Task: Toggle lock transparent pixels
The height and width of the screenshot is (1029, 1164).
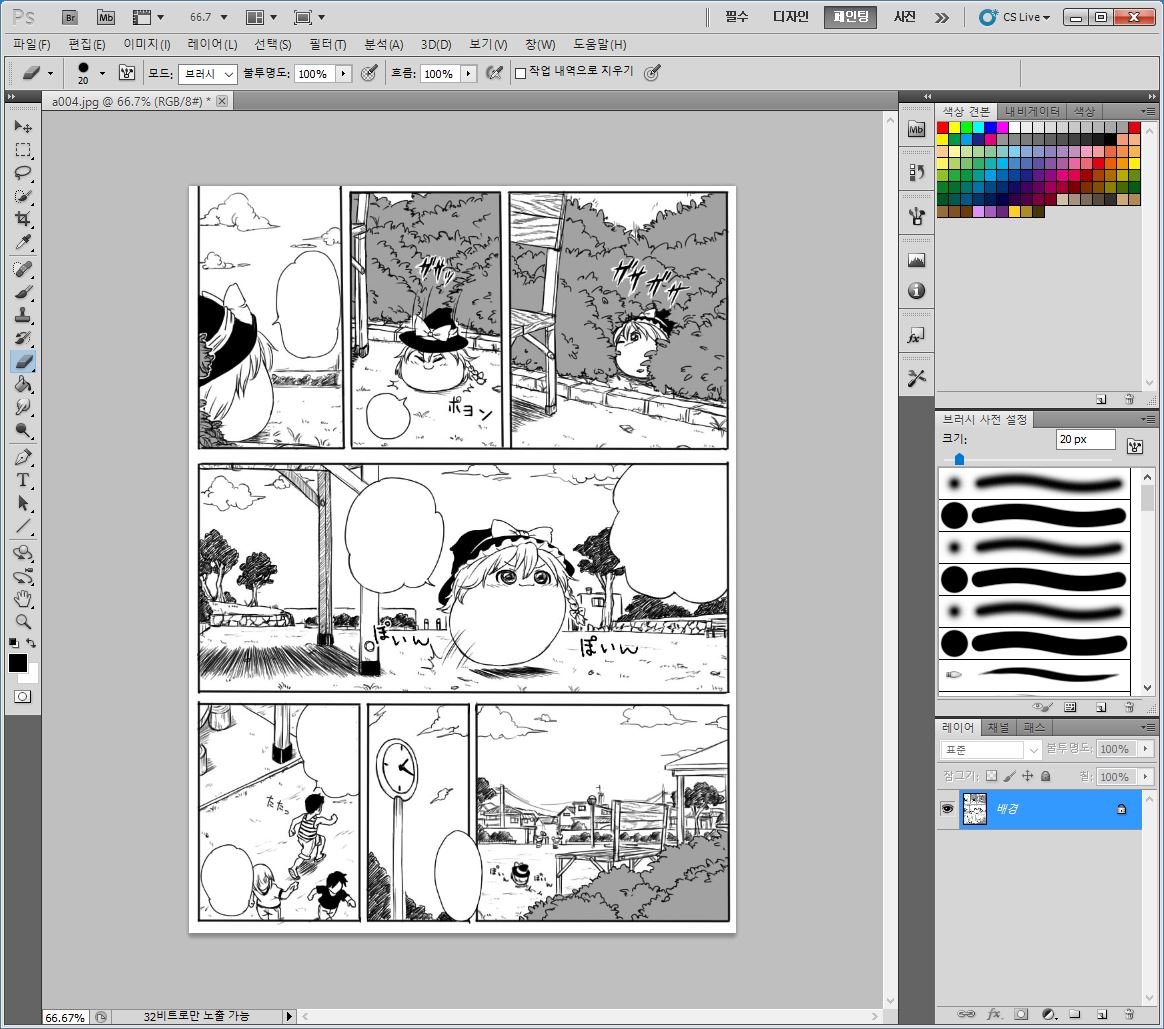Action: (991, 776)
